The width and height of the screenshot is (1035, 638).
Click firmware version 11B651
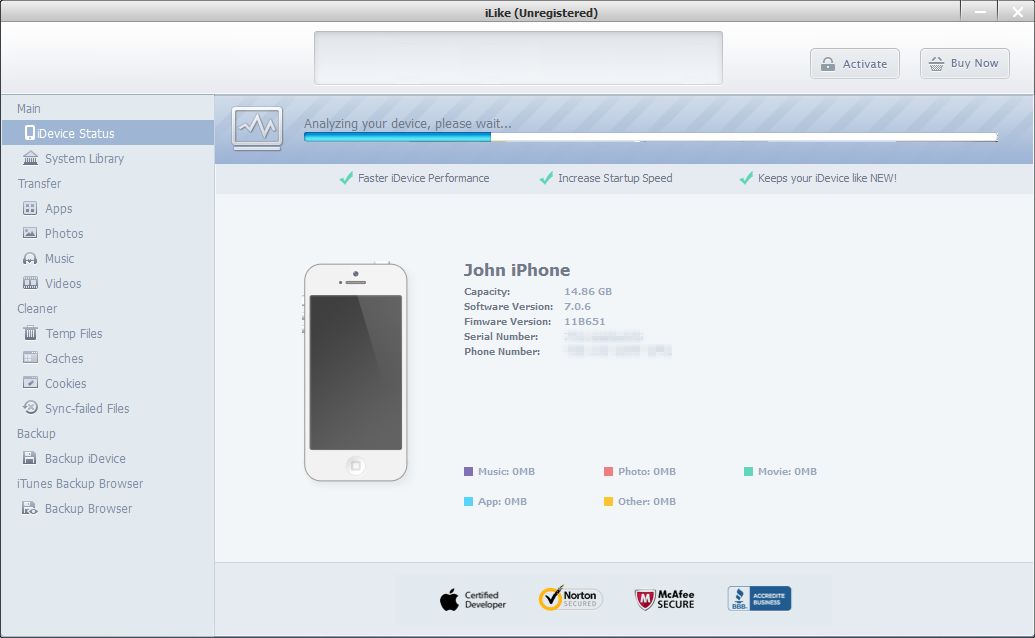point(584,322)
